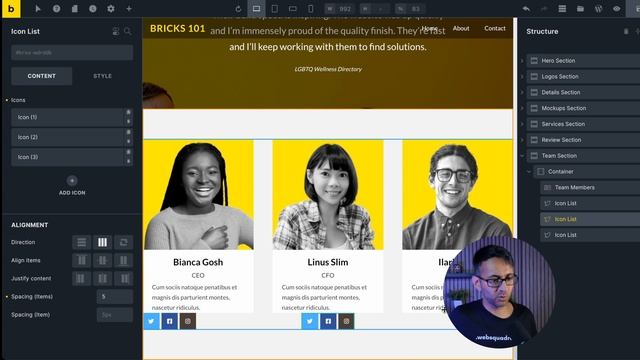Open the revisions history clock icon
This screenshot has height=360, width=640.
[x=93, y=9]
